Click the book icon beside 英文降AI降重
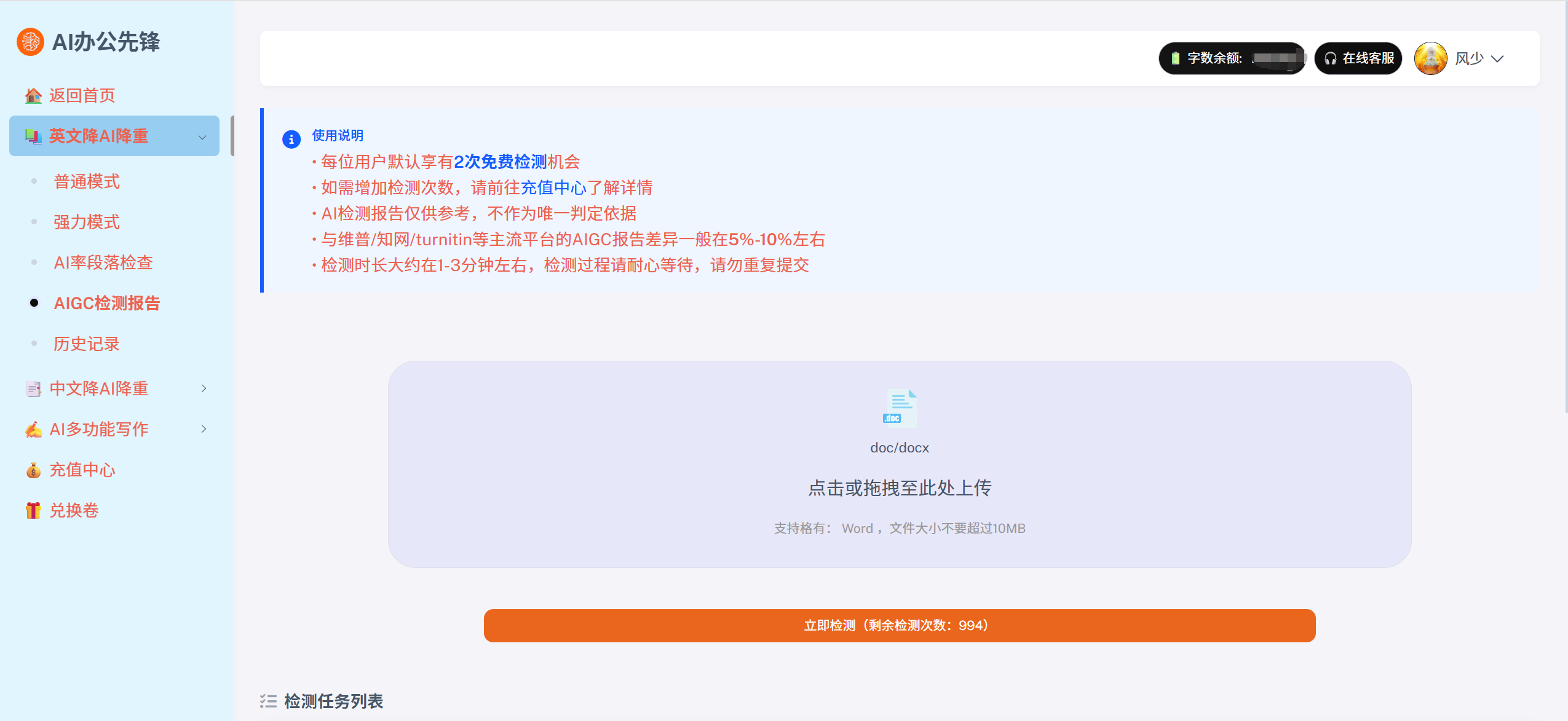 point(33,136)
